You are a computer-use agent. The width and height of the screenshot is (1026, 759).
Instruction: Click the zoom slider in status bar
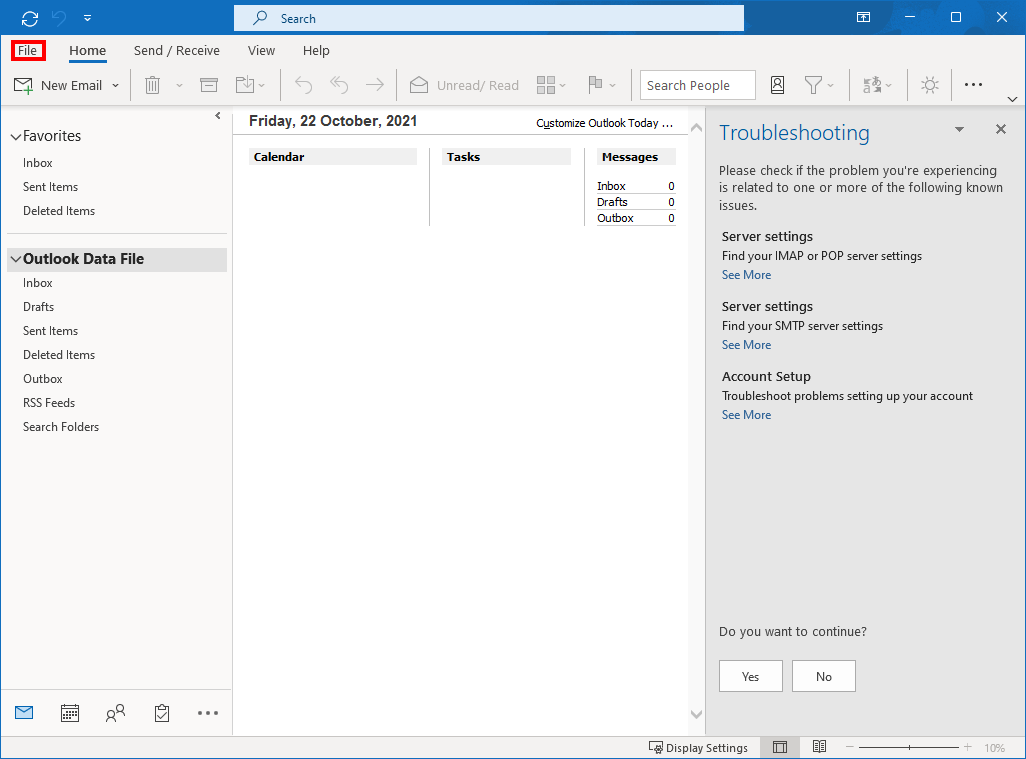[909, 747]
